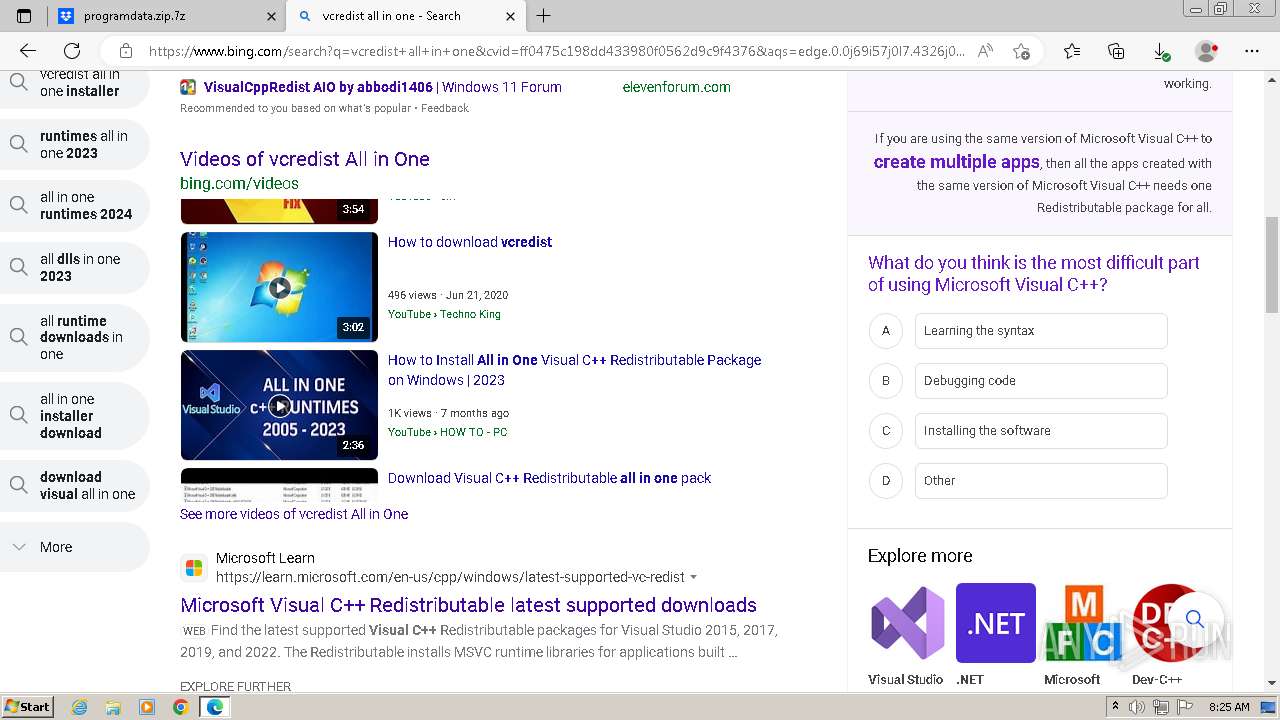The height and width of the screenshot is (720, 1280).
Task: Click create multiple apps link
Action: [x=956, y=162]
